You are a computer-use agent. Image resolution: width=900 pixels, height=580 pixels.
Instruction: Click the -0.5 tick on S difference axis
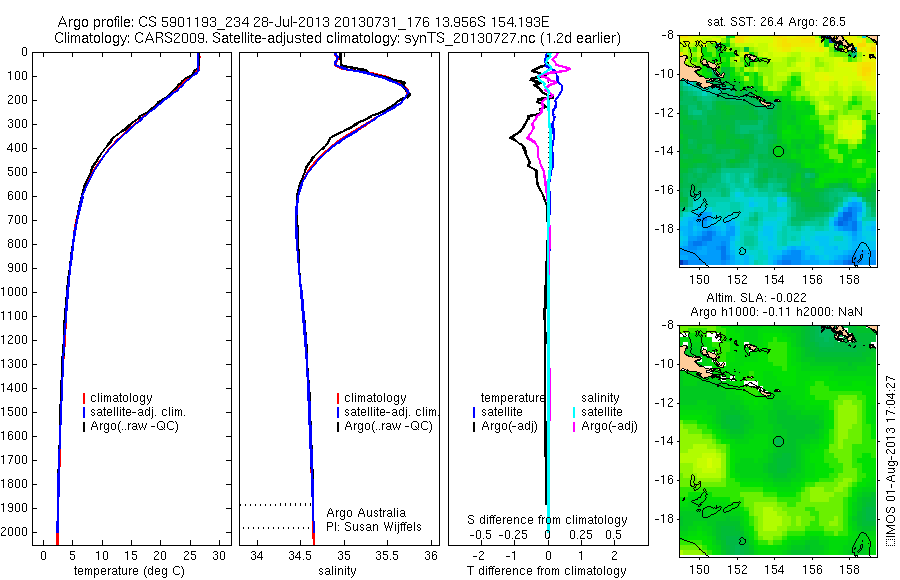click(x=480, y=535)
